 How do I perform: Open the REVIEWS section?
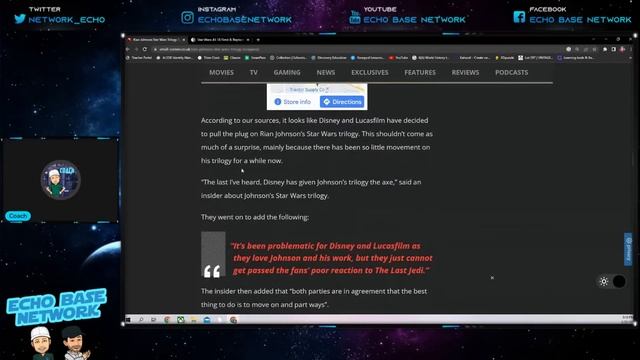click(x=465, y=72)
